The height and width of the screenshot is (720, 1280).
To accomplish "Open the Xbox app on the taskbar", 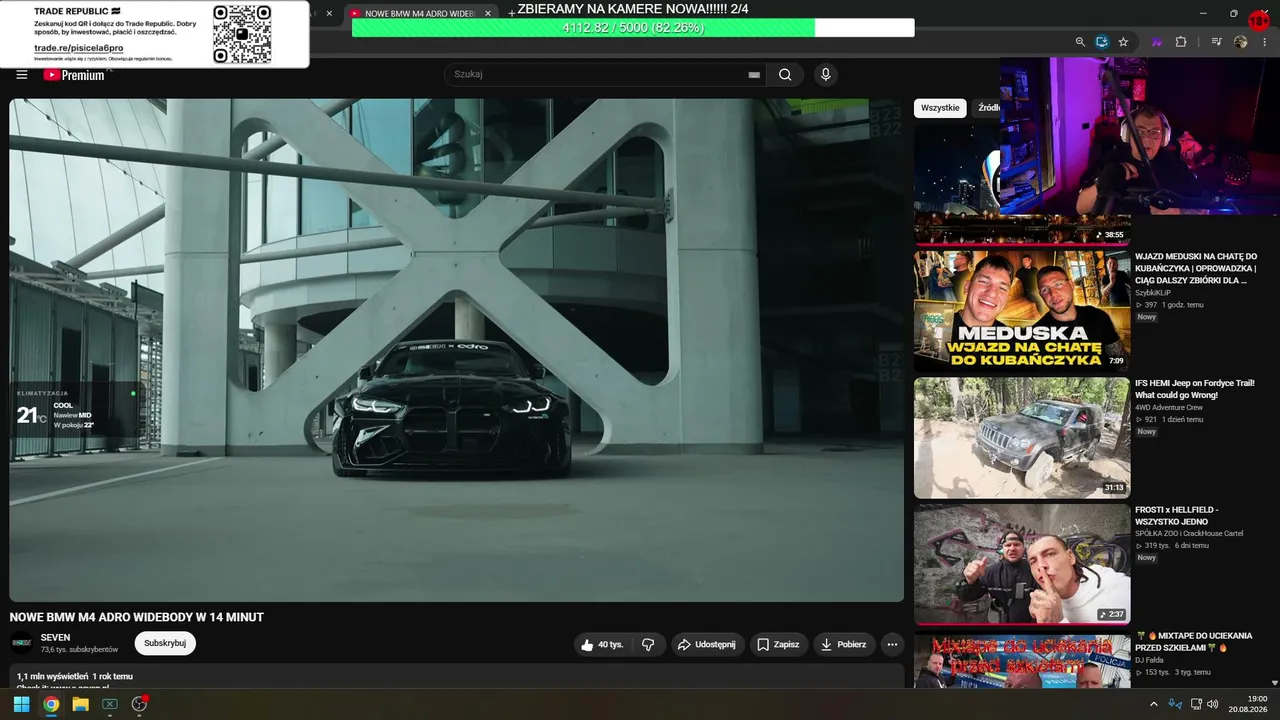I will click(110, 704).
